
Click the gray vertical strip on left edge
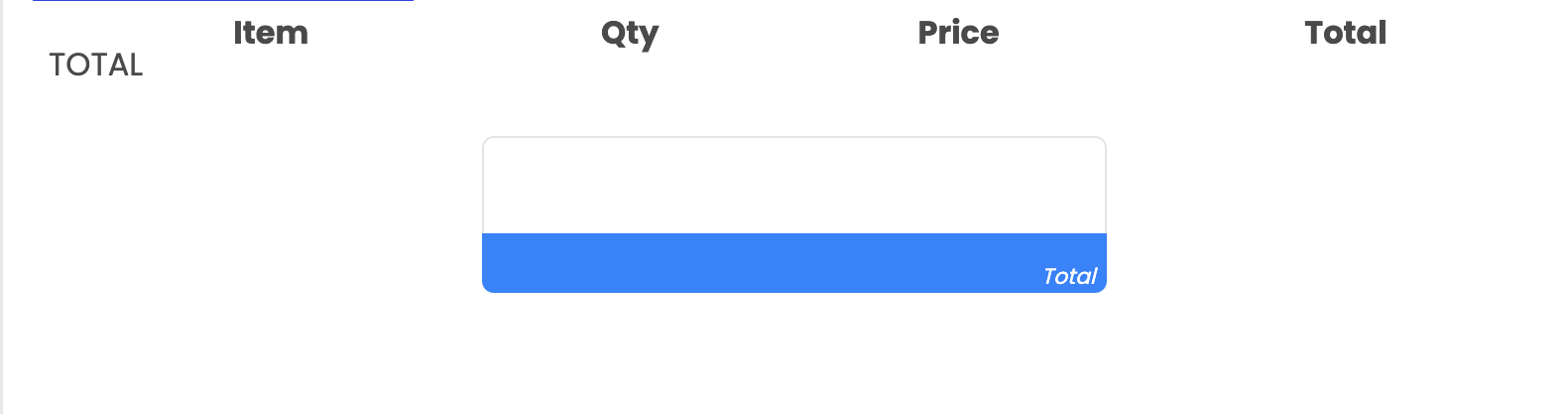[x=1, y=207]
